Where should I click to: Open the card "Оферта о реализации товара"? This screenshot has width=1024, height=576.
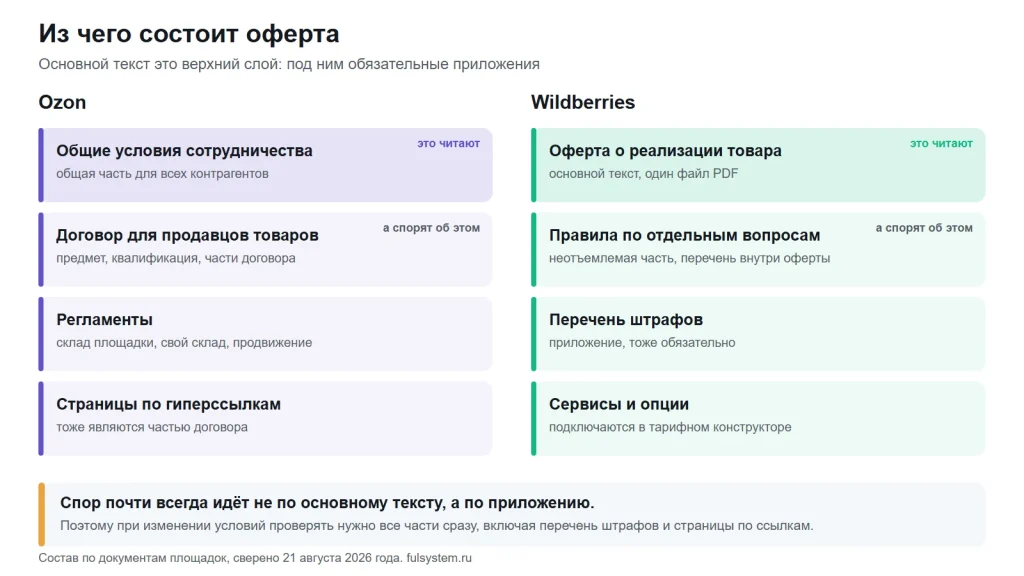click(x=758, y=165)
